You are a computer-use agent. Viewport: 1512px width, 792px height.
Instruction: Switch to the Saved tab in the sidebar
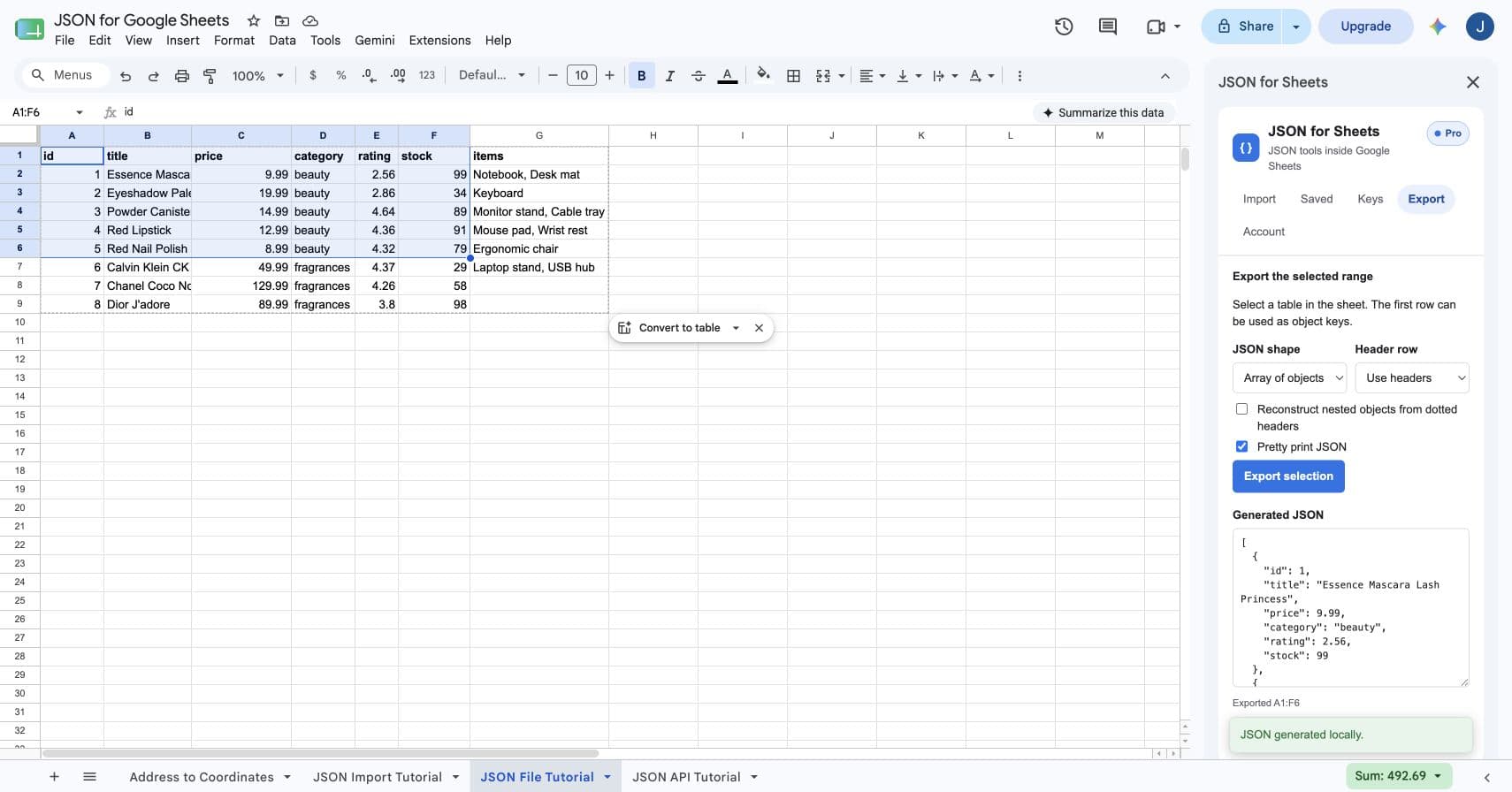tap(1317, 199)
